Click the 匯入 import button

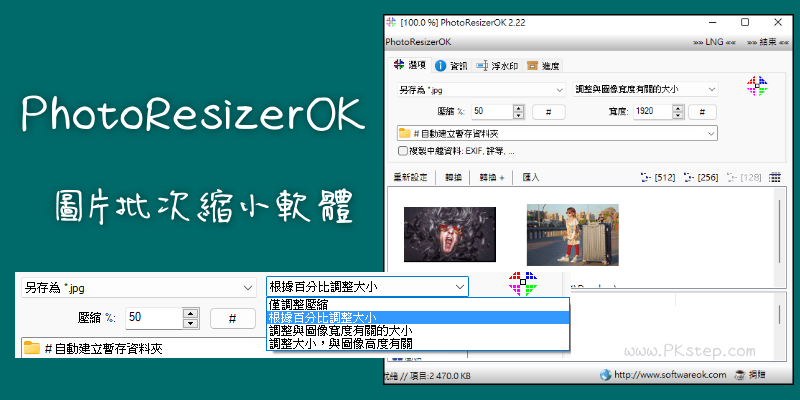(531, 178)
